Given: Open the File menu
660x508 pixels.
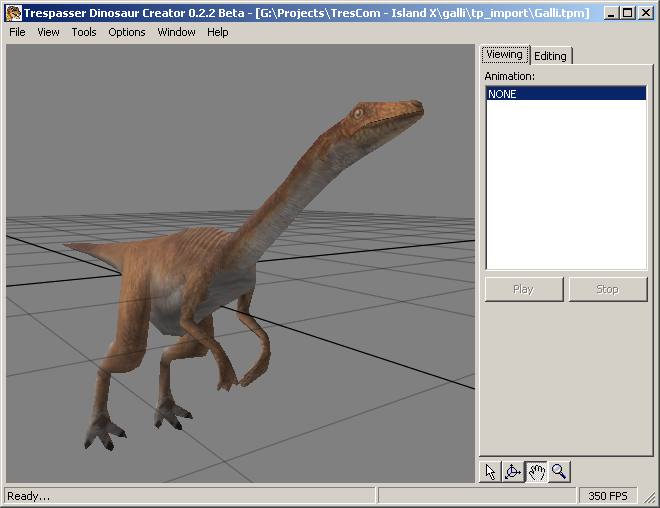Looking at the screenshot, I should 17,32.
